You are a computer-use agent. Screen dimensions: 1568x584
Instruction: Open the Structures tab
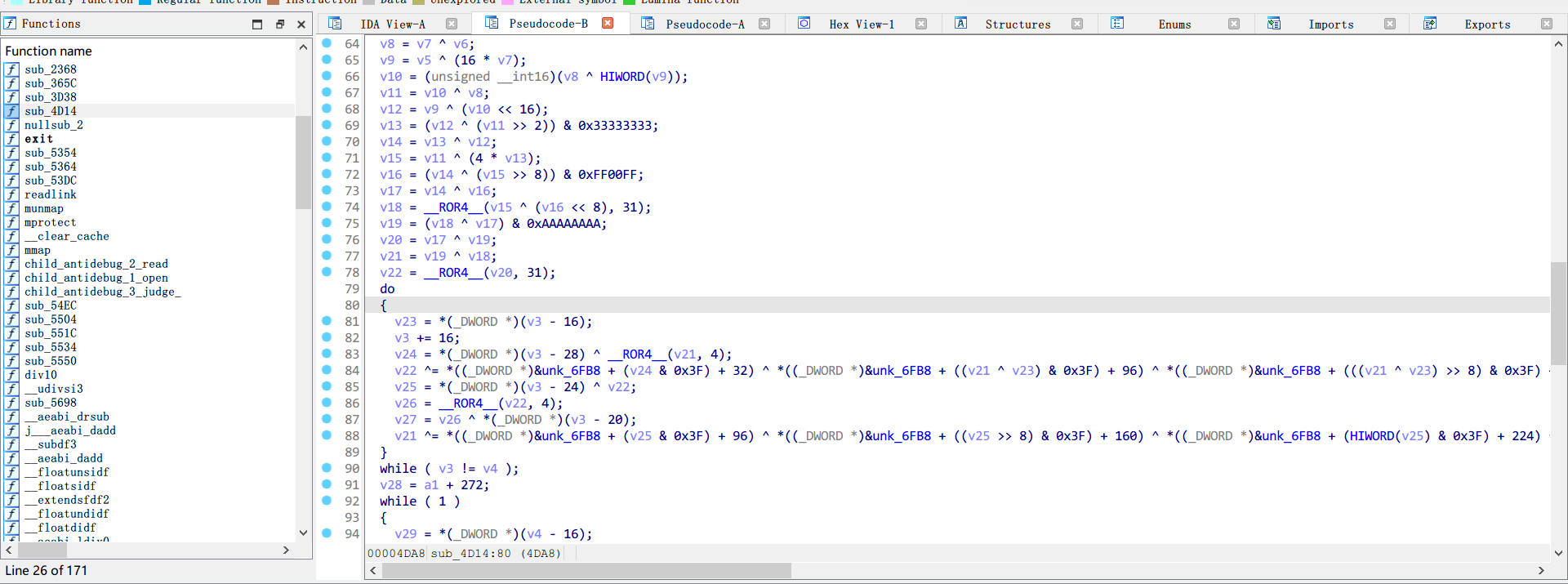click(1018, 24)
